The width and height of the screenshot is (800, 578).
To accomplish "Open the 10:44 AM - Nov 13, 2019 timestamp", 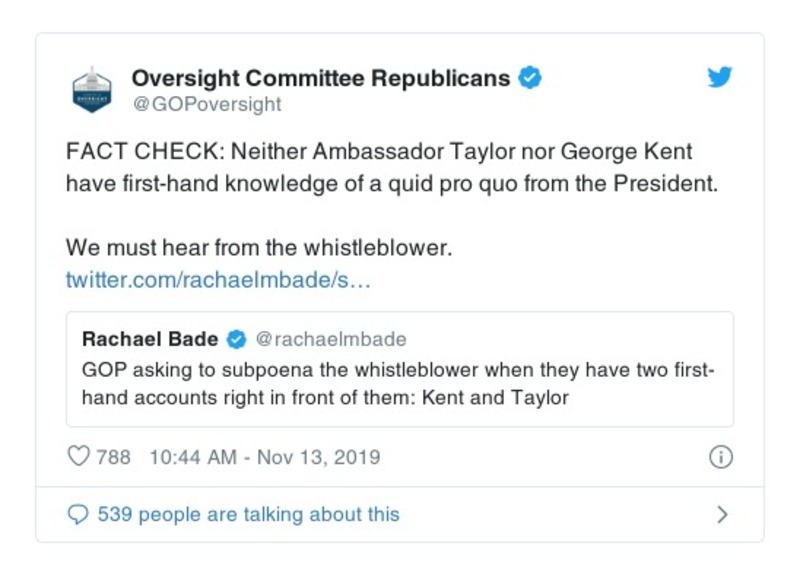I will click(264, 457).
